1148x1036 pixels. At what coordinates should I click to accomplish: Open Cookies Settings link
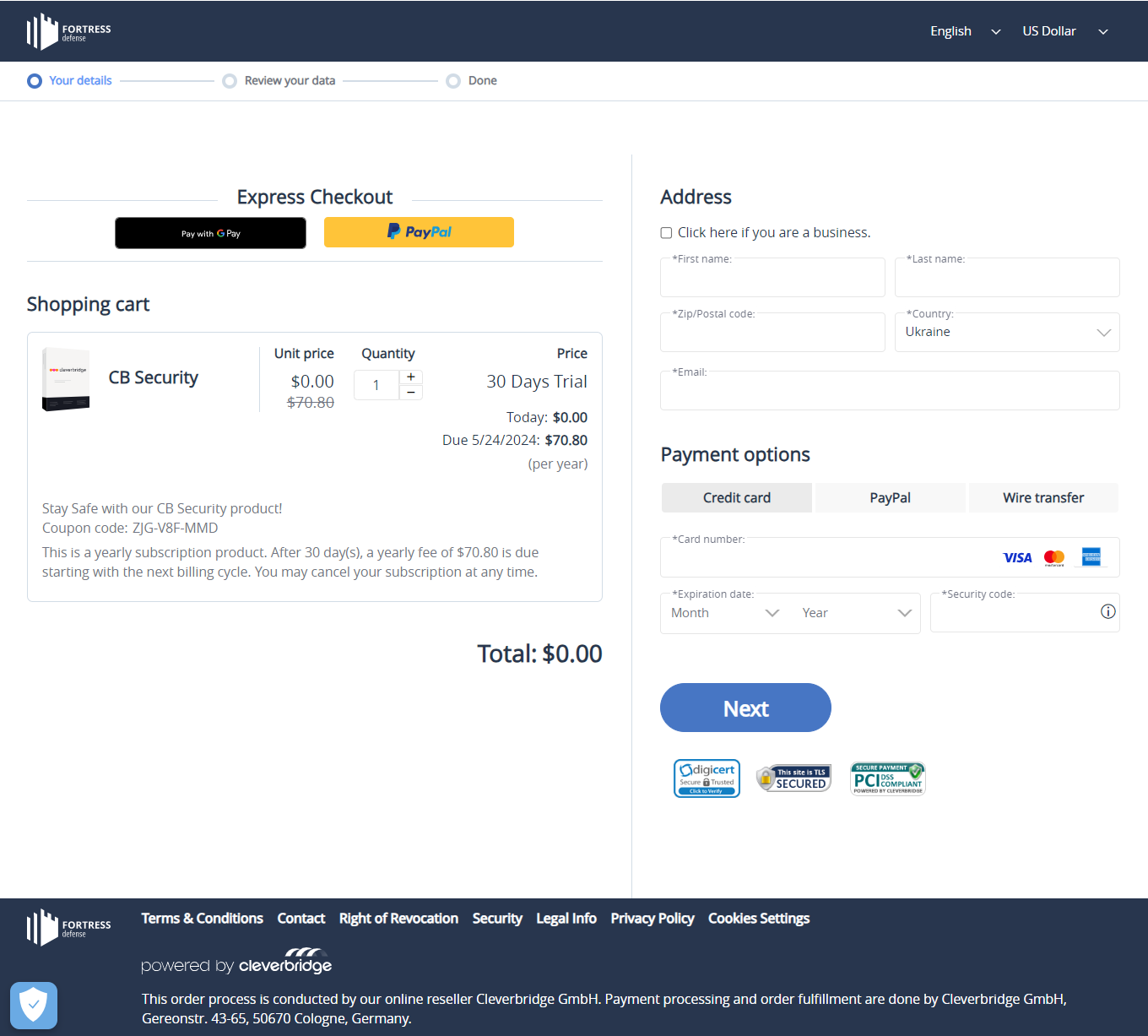click(759, 919)
